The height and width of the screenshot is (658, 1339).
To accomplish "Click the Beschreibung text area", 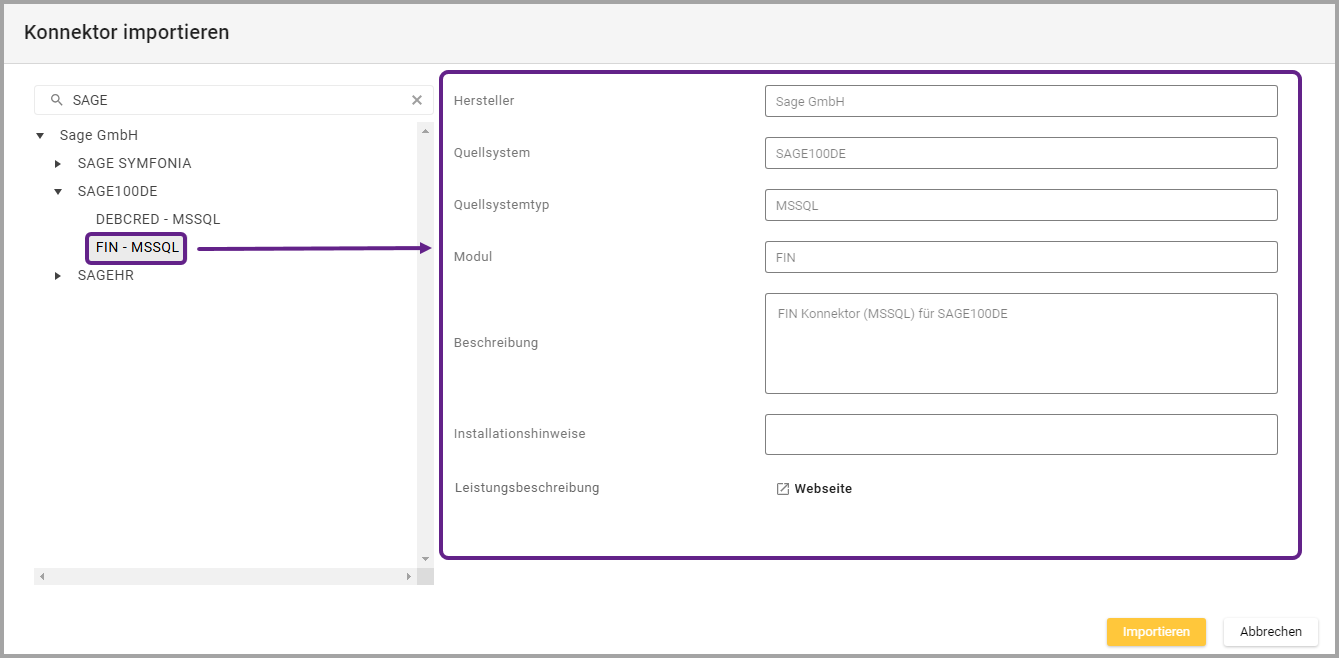I will tap(1021, 343).
